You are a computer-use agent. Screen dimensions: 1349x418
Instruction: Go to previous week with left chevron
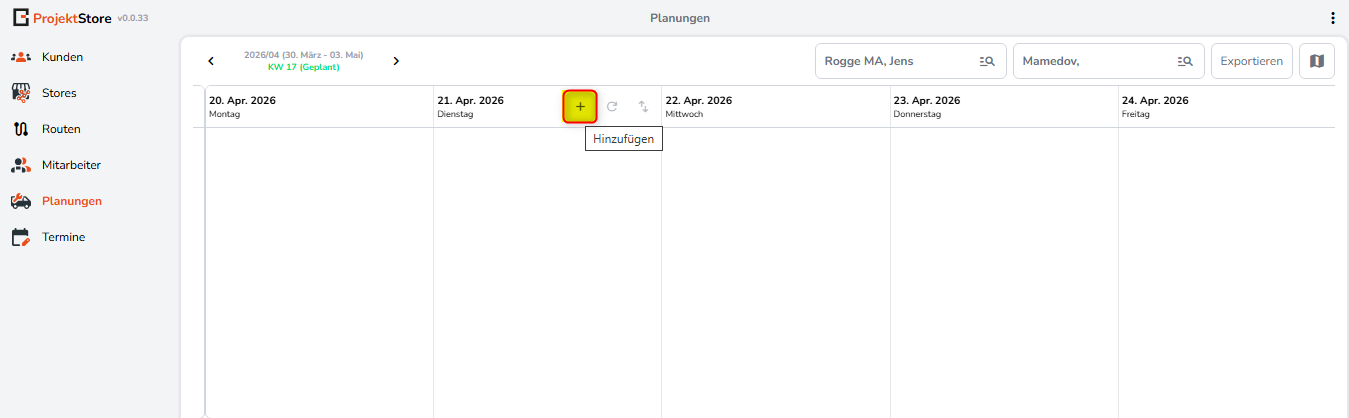[x=211, y=61]
